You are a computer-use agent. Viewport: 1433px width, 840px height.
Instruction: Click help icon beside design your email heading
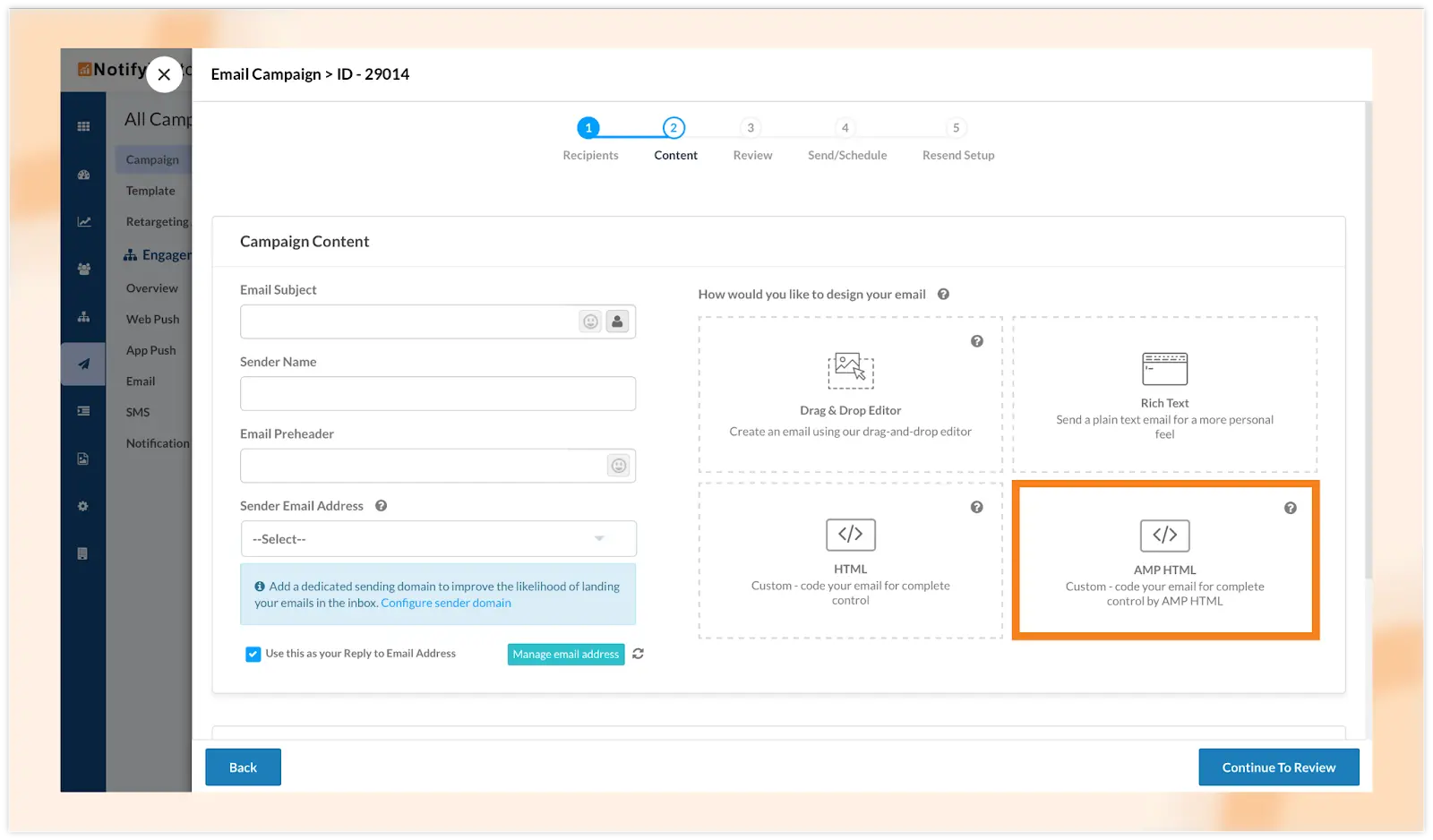click(x=943, y=295)
